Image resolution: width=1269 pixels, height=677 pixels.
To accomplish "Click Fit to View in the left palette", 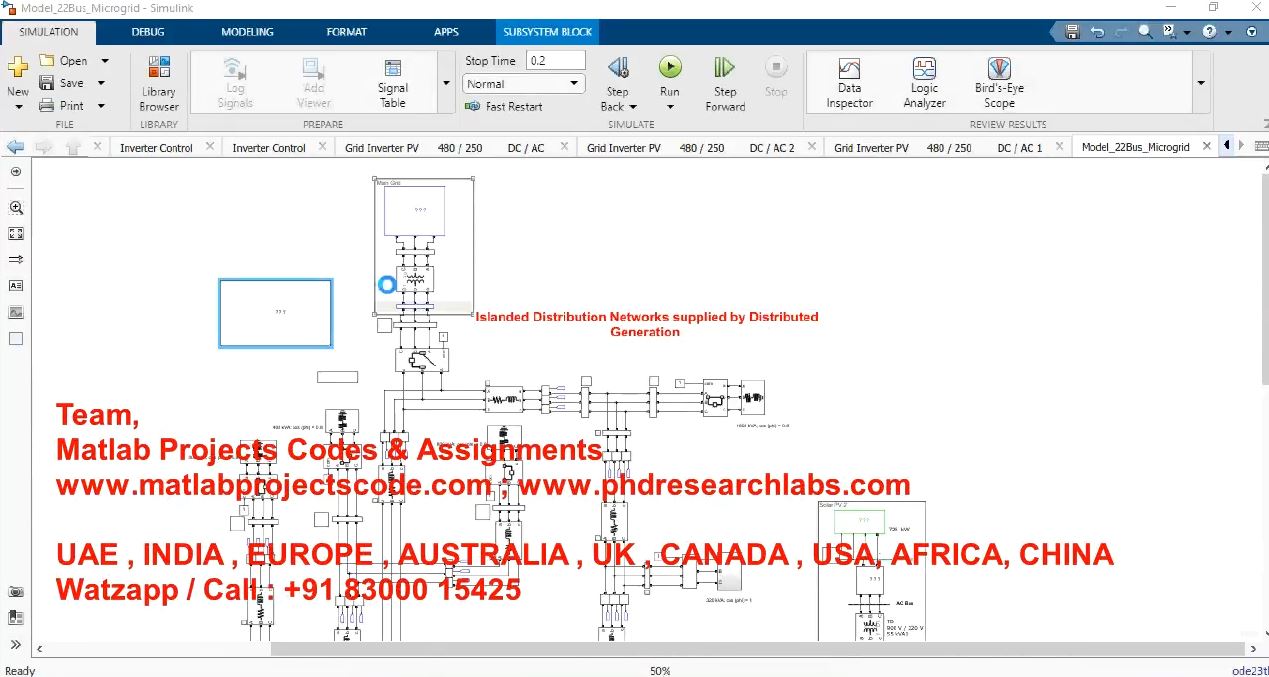I will pyautogui.click(x=15, y=233).
